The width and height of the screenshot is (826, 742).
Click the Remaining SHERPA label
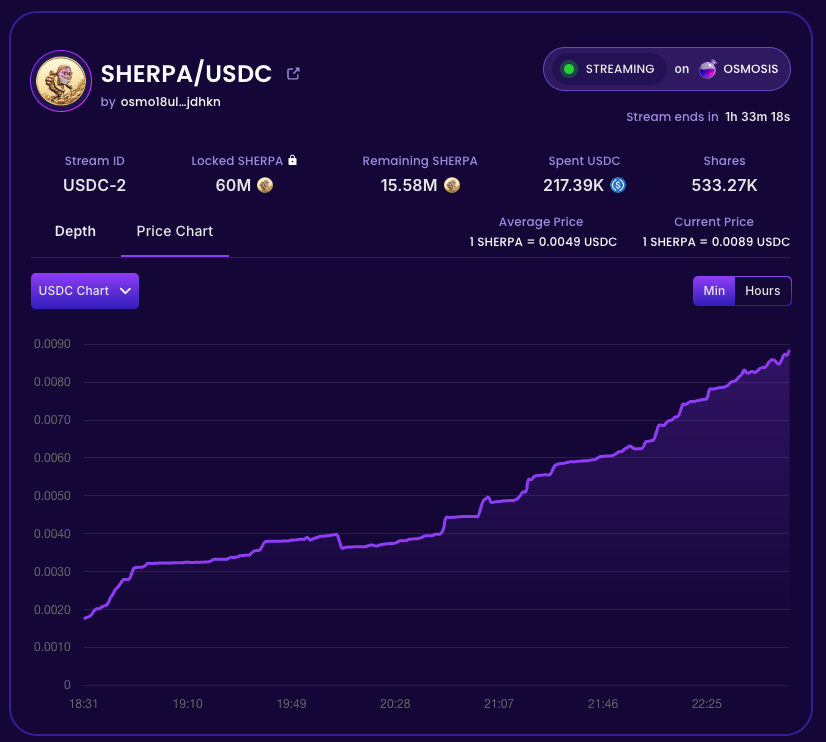point(420,161)
